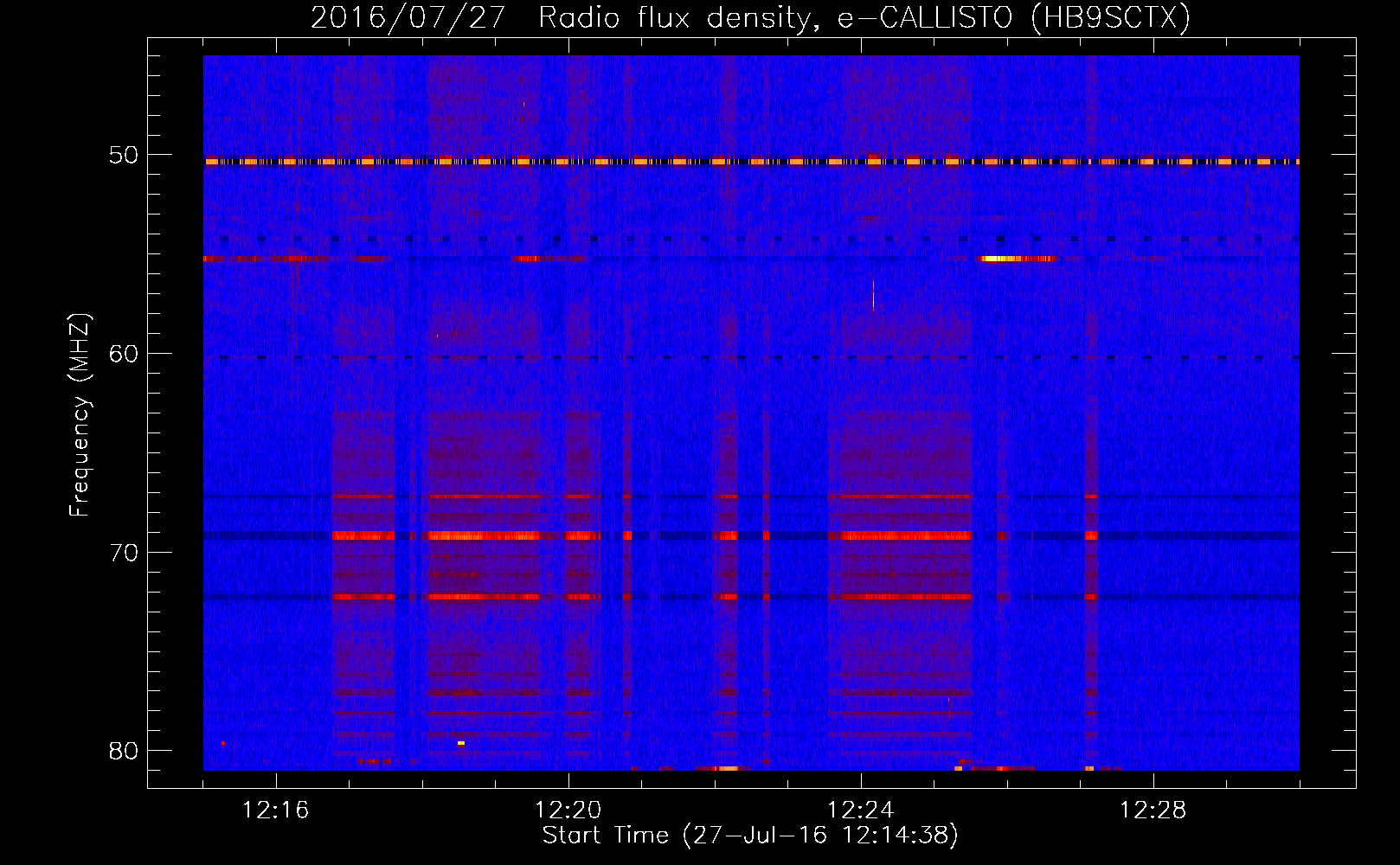The width and height of the screenshot is (1400, 865).
Task: Click the '80' frequency tick label
Action: pos(124,750)
